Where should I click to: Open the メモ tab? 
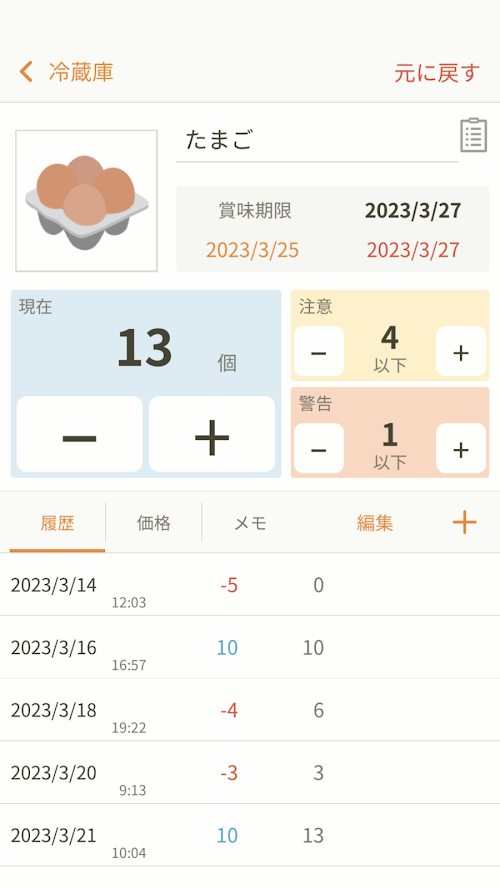(250, 523)
